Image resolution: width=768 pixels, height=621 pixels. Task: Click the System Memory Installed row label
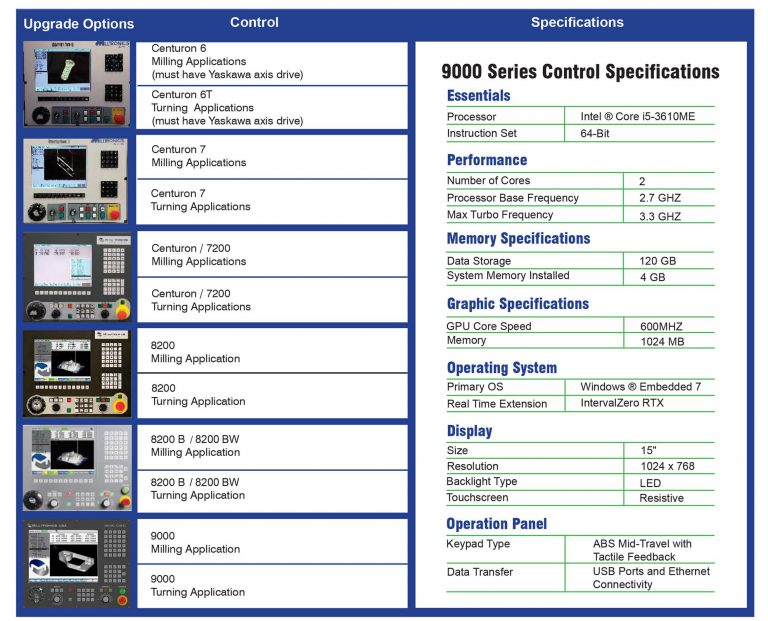coord(508,276)
